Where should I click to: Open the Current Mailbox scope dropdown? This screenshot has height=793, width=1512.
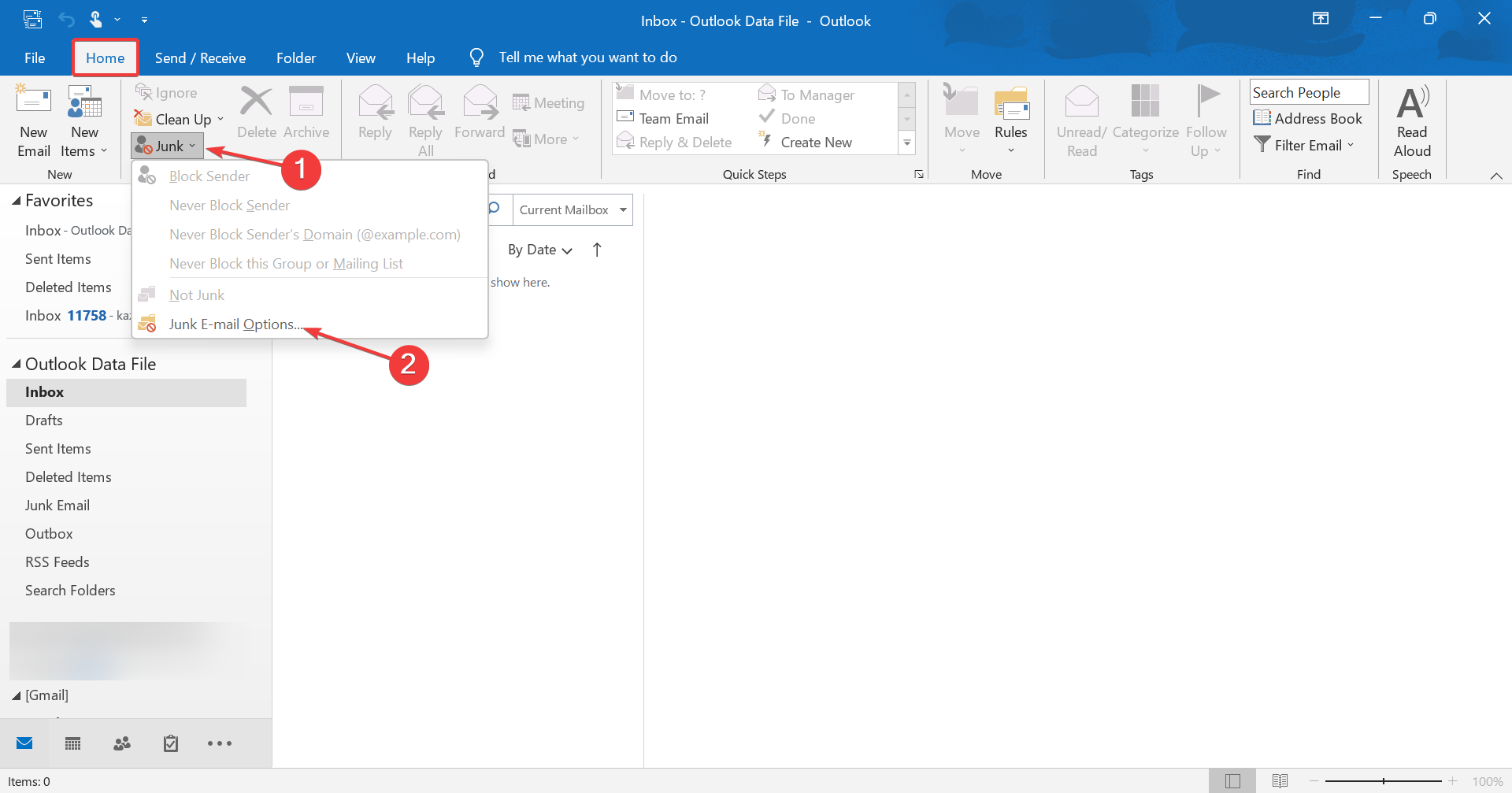click(x=573, y=209)
